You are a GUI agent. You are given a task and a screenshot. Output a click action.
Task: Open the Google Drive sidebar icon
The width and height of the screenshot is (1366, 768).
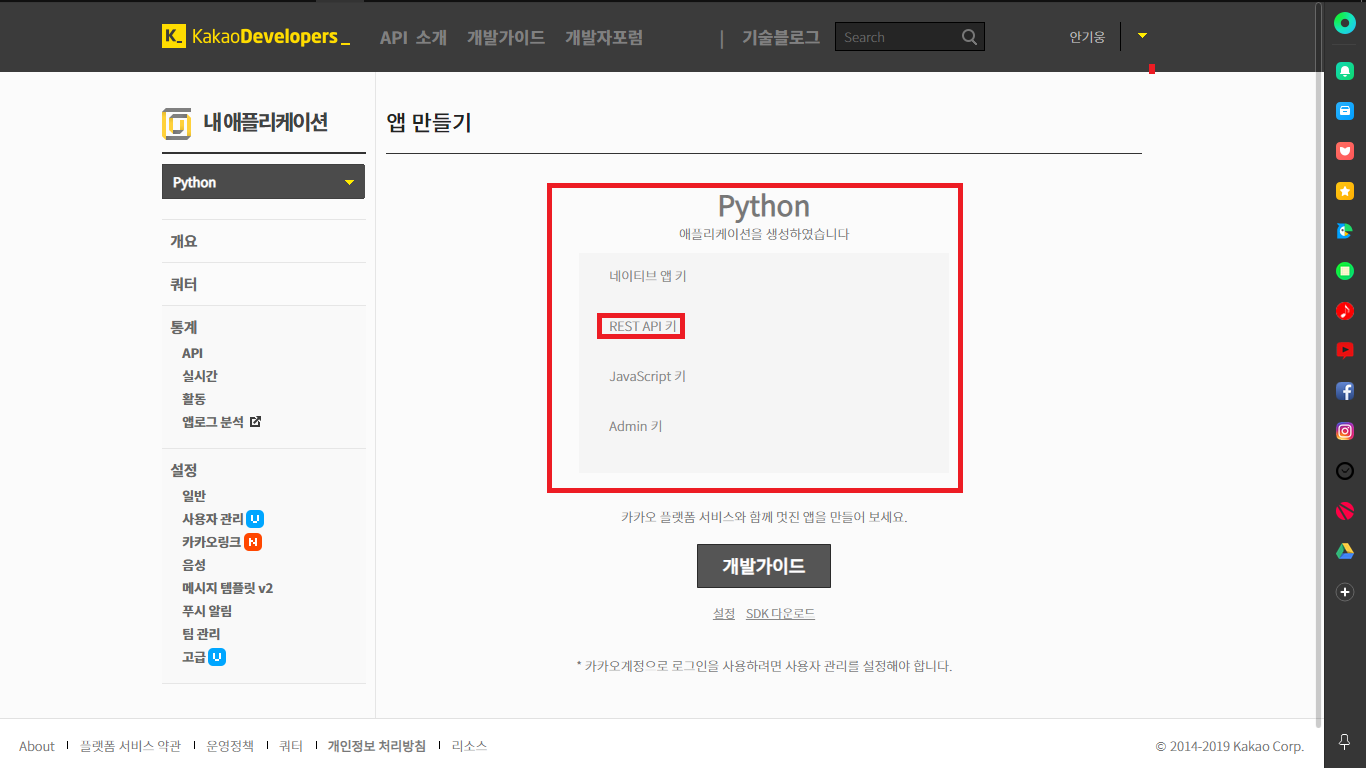click(x=1345, y=551)
